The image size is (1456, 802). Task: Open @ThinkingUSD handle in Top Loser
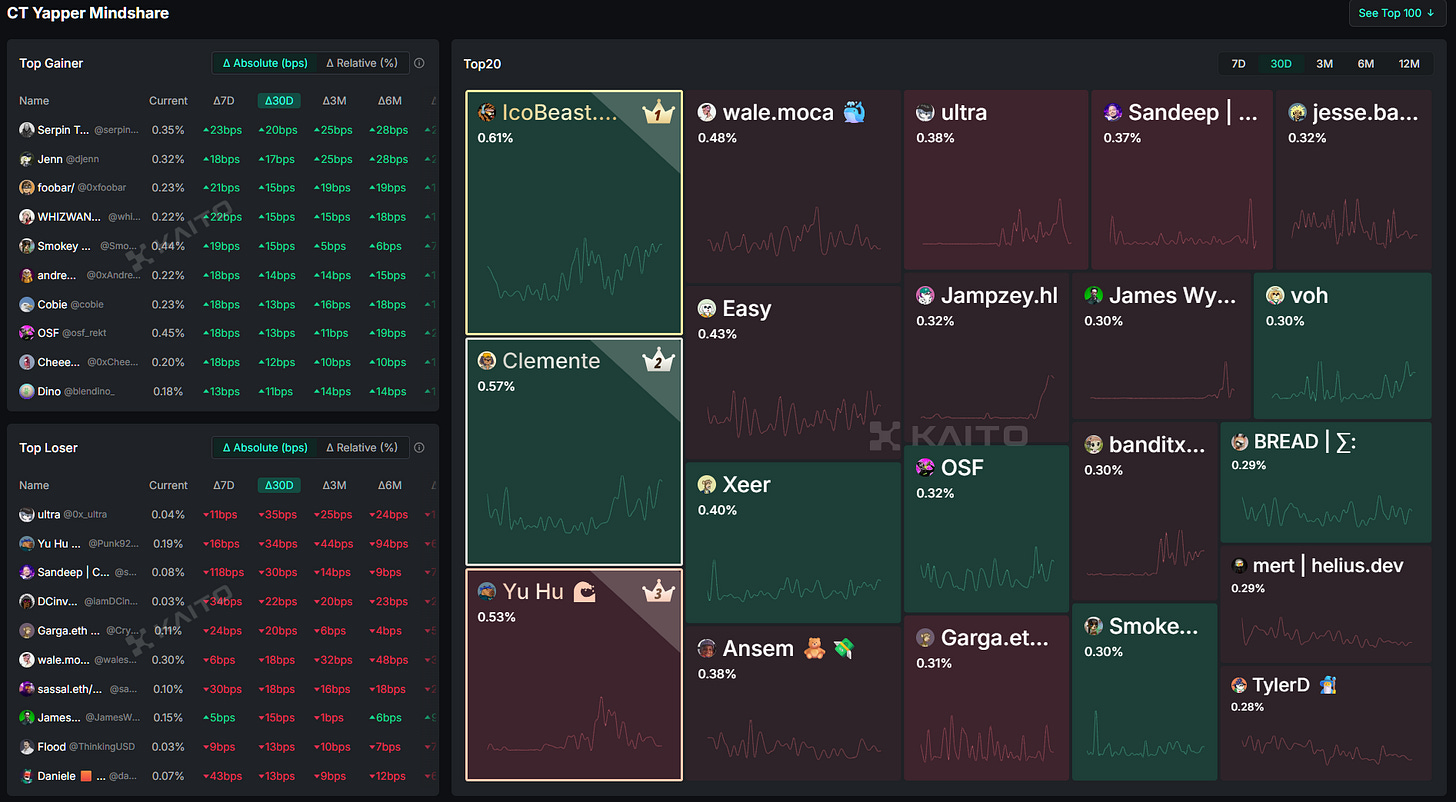point(101,748)
